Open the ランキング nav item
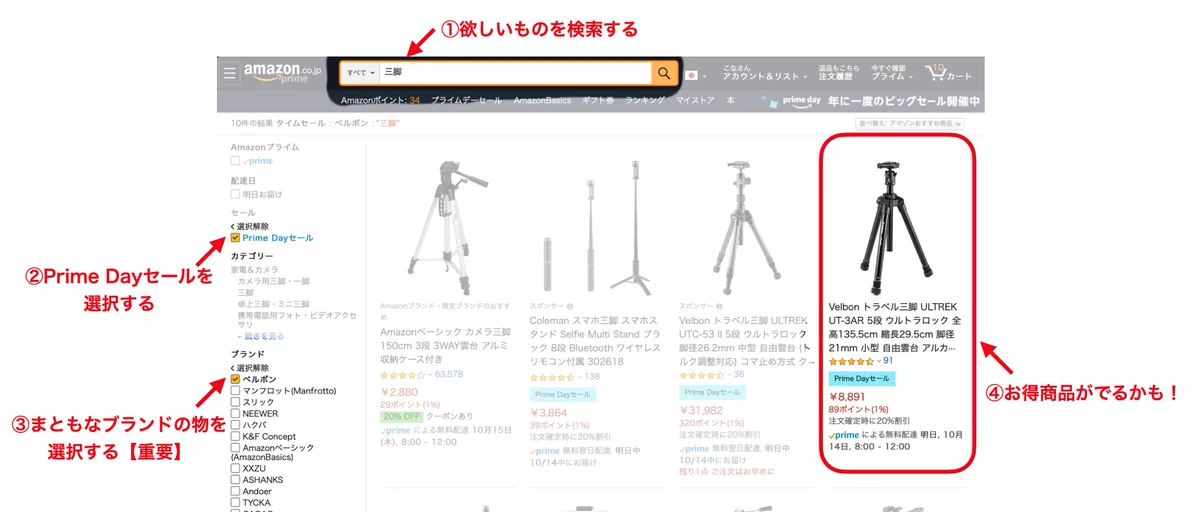The image size is (1200, 512). (645, 101)
